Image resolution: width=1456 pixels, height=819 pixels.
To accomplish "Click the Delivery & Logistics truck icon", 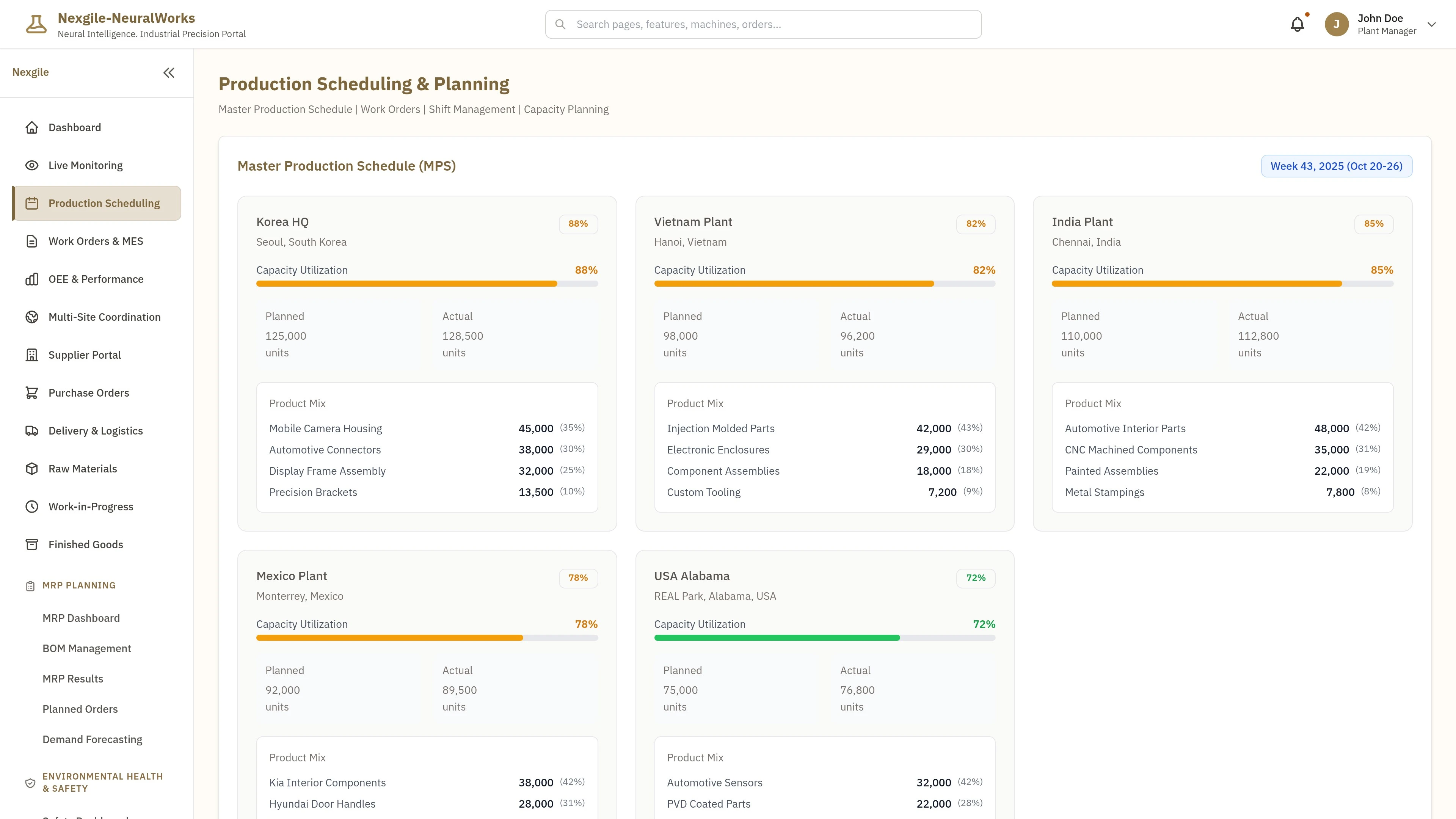I will pos(31,430).
